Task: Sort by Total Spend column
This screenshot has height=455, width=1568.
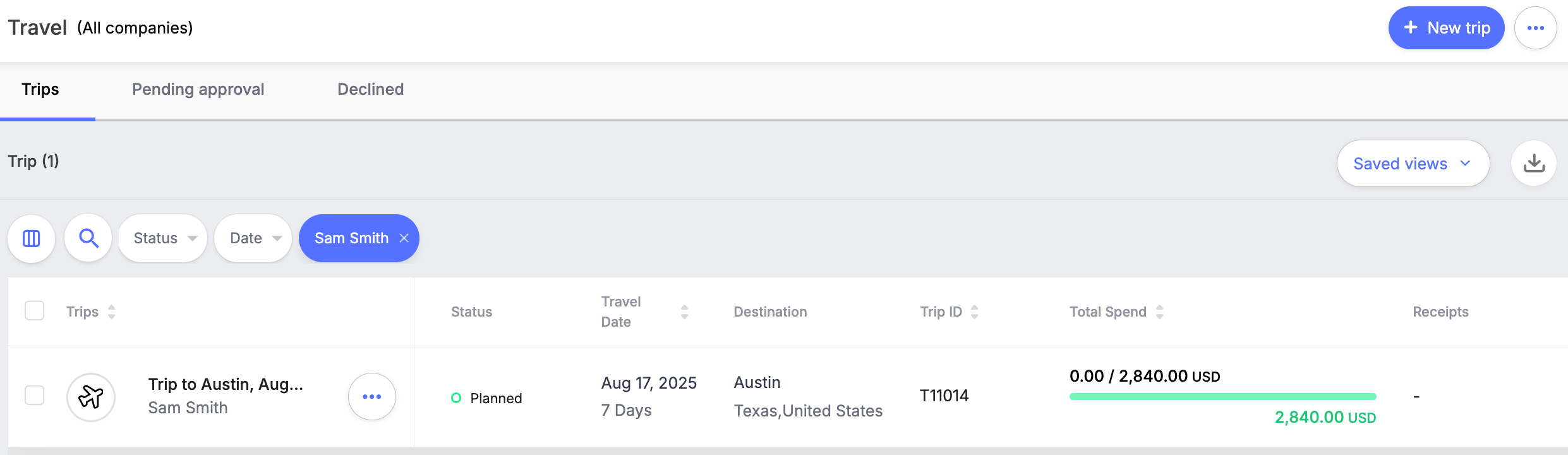Action: pyautogui.click(x=1160, y=312)
